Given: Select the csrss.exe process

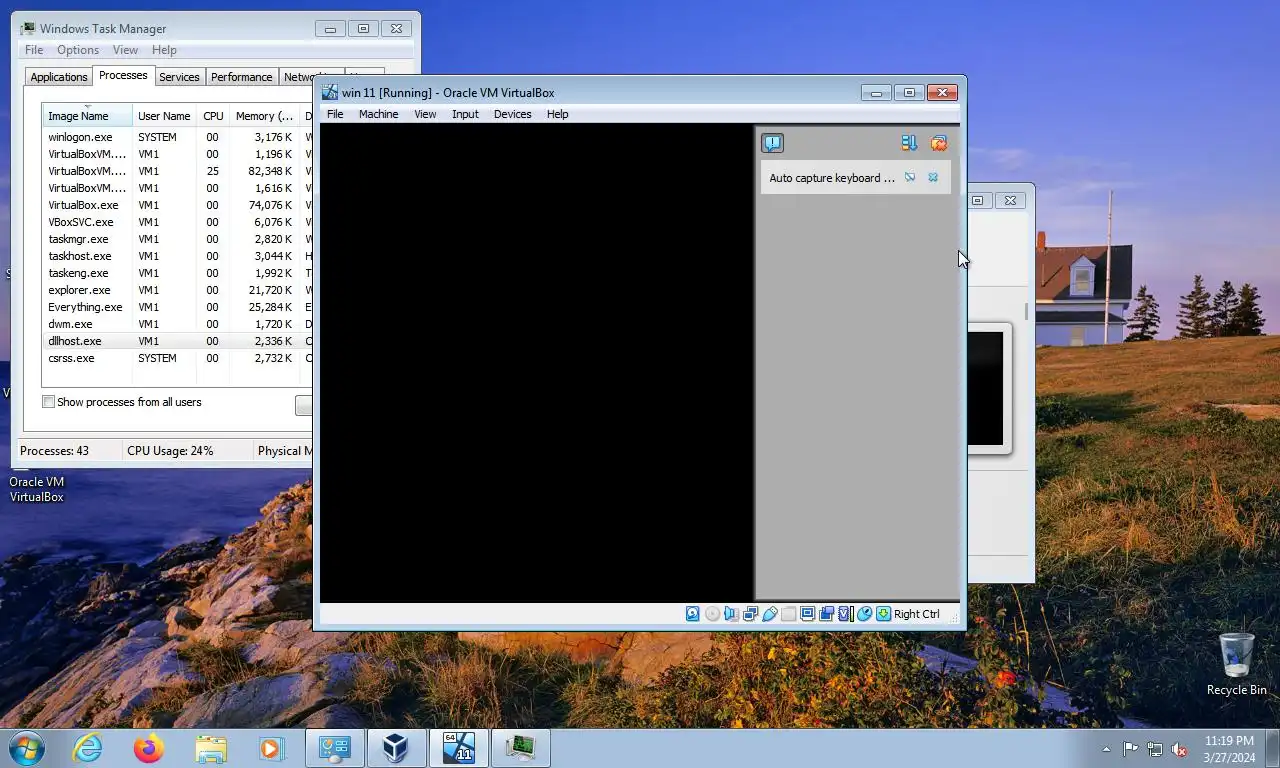Looking at the screenshot, I should click(176, 358).
